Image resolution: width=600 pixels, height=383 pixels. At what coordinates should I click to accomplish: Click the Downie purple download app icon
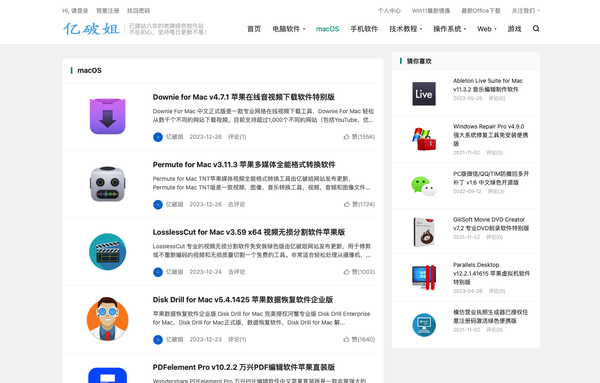pos(108,116)
